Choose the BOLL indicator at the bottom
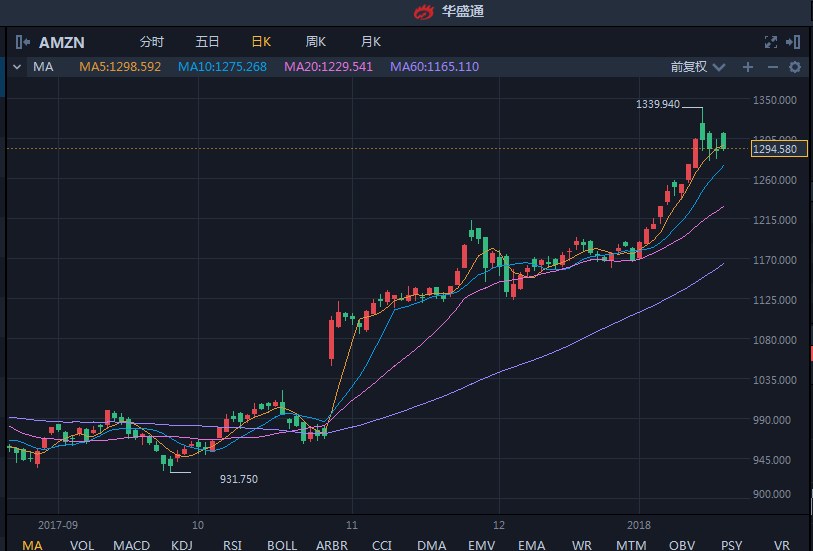The image size is (813, 551). (x=282, y=544)
